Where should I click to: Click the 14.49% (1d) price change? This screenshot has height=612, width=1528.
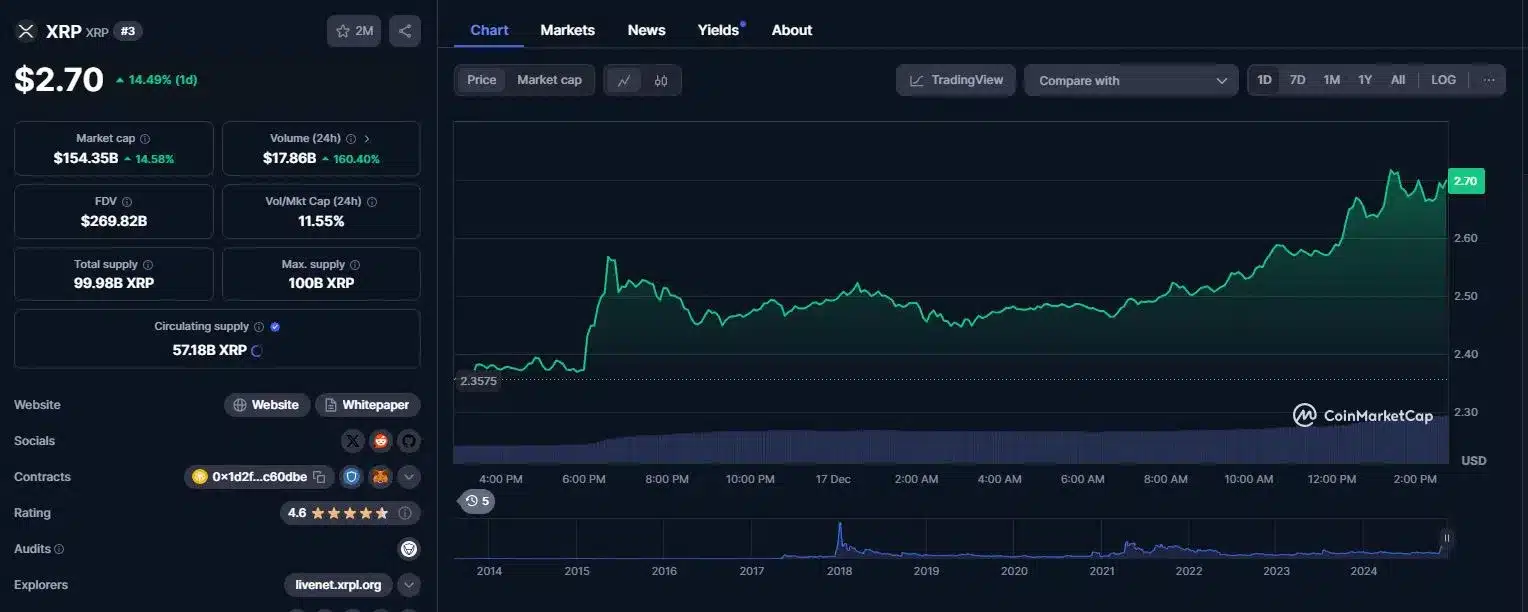(157, 80)
